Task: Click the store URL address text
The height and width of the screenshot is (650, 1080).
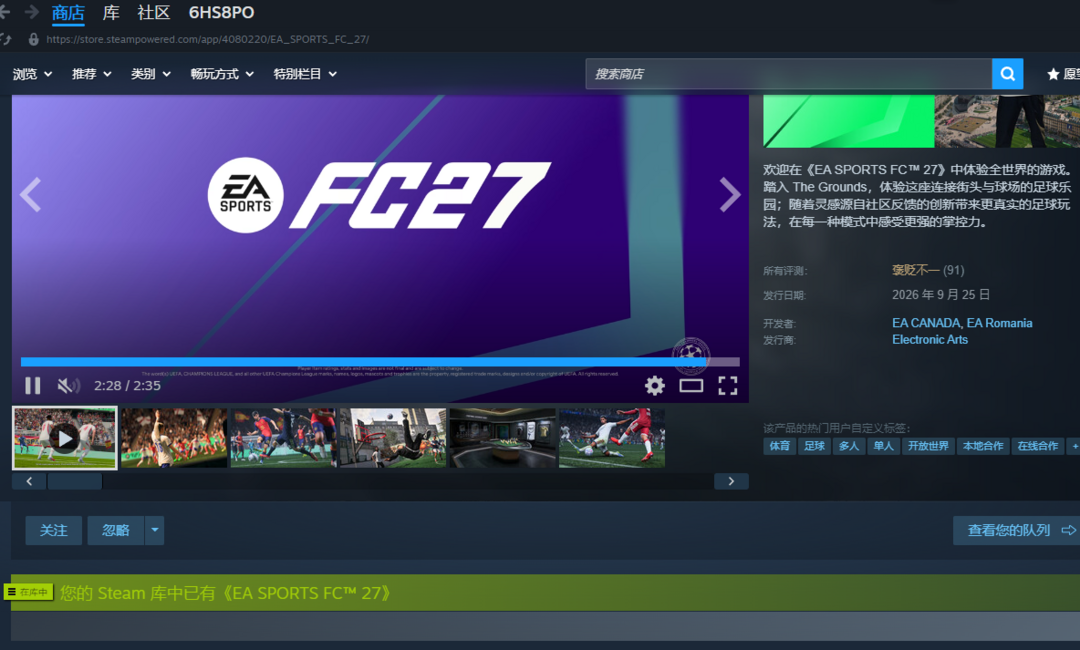Action: [207, 39]
